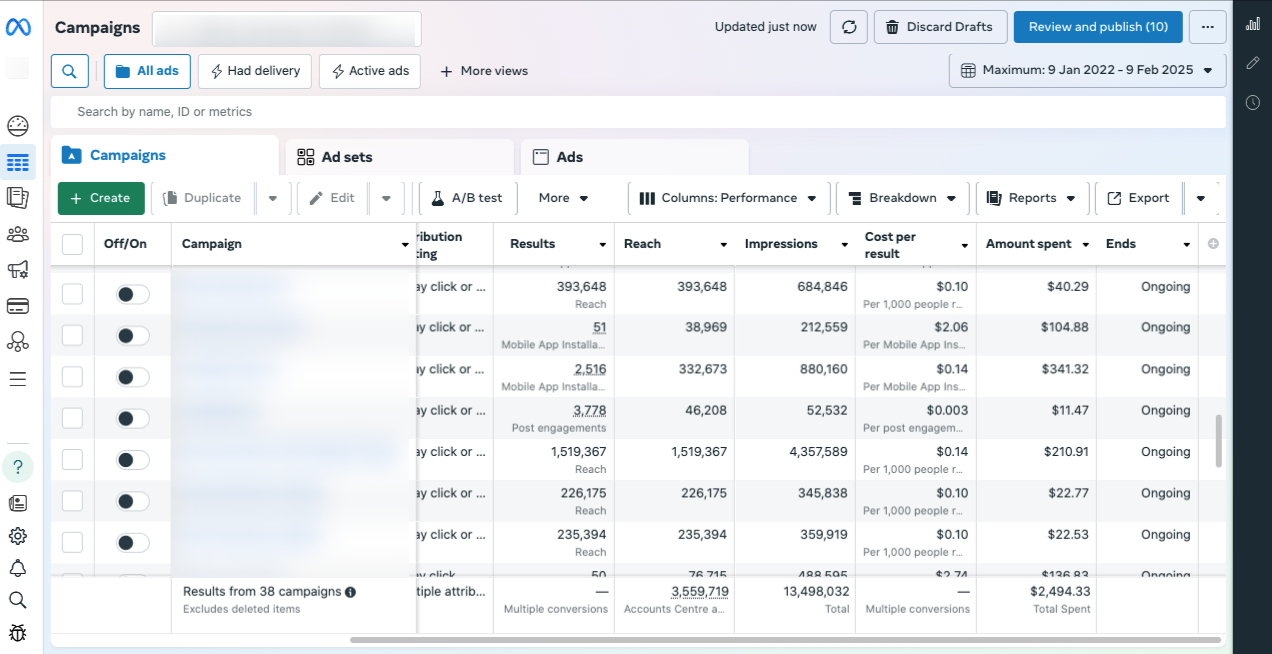Click Review and publish (10) button

click(x=1097, y=27)
